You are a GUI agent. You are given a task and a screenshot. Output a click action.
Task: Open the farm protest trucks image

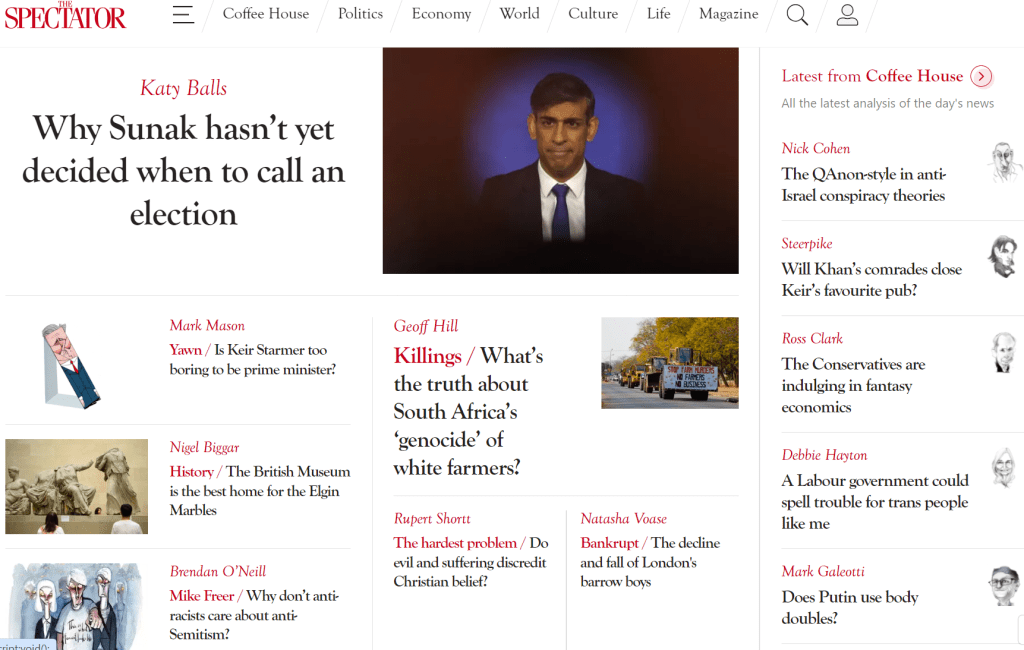pos(669,363)
